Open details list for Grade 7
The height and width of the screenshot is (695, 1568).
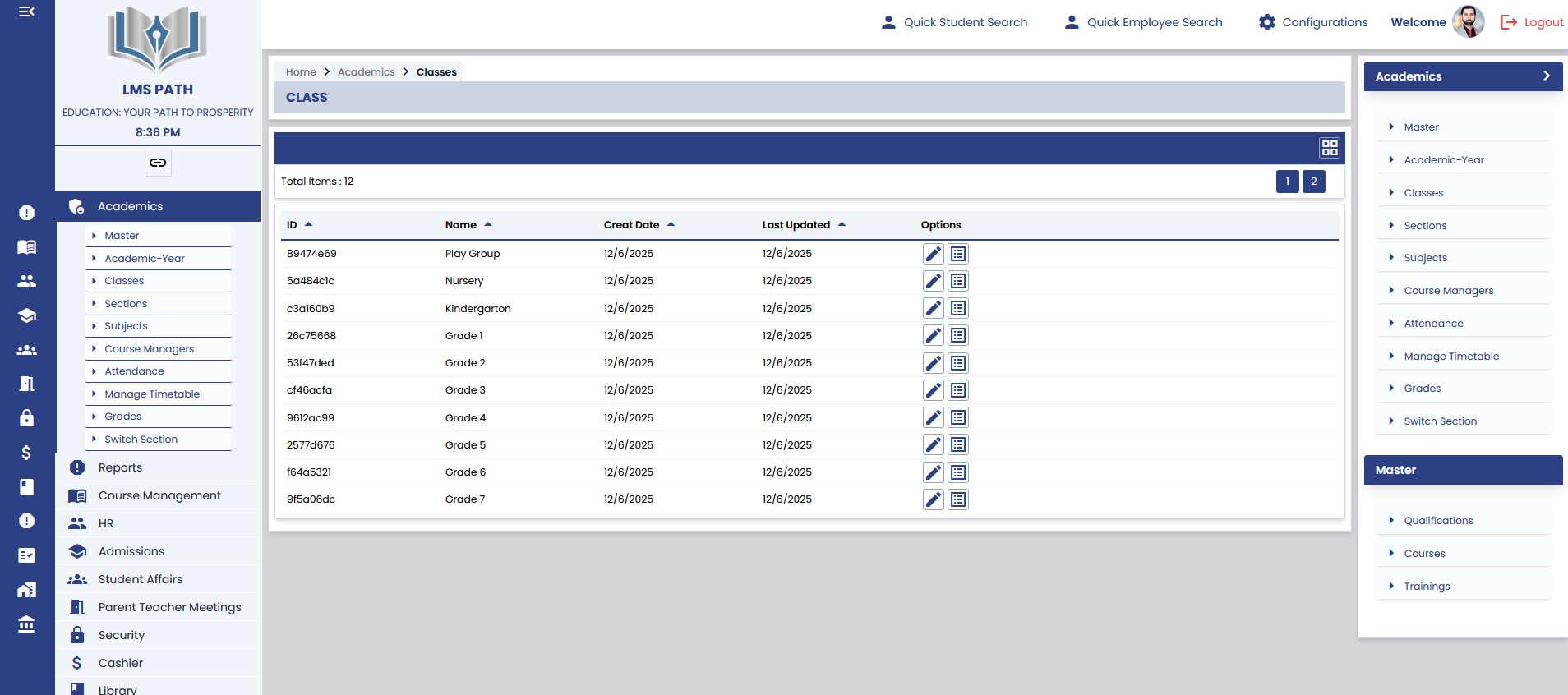tap(958, 499)
